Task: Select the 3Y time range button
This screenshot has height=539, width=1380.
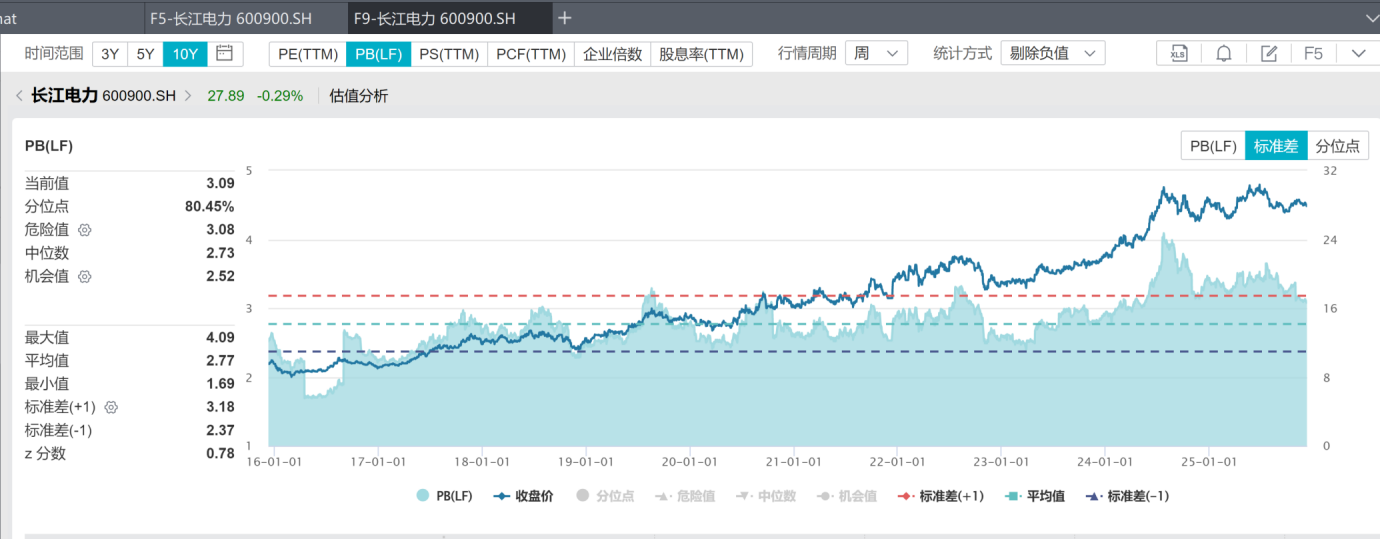Action: [110, 54]
